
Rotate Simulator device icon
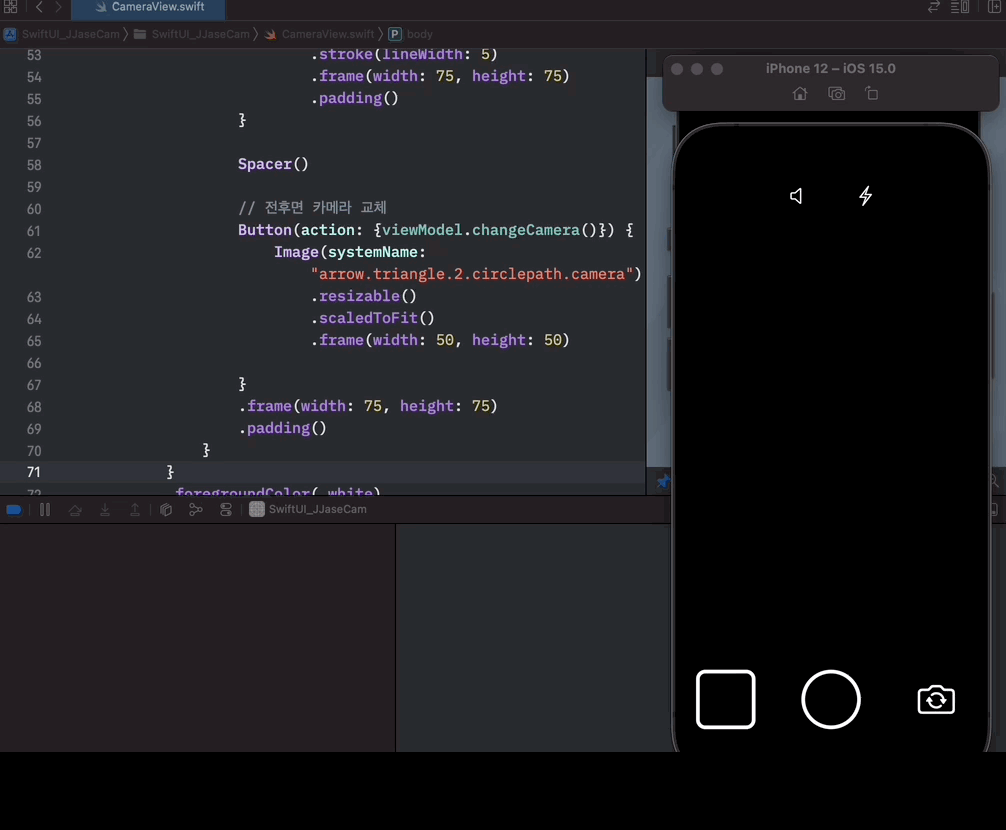[871, 94]
